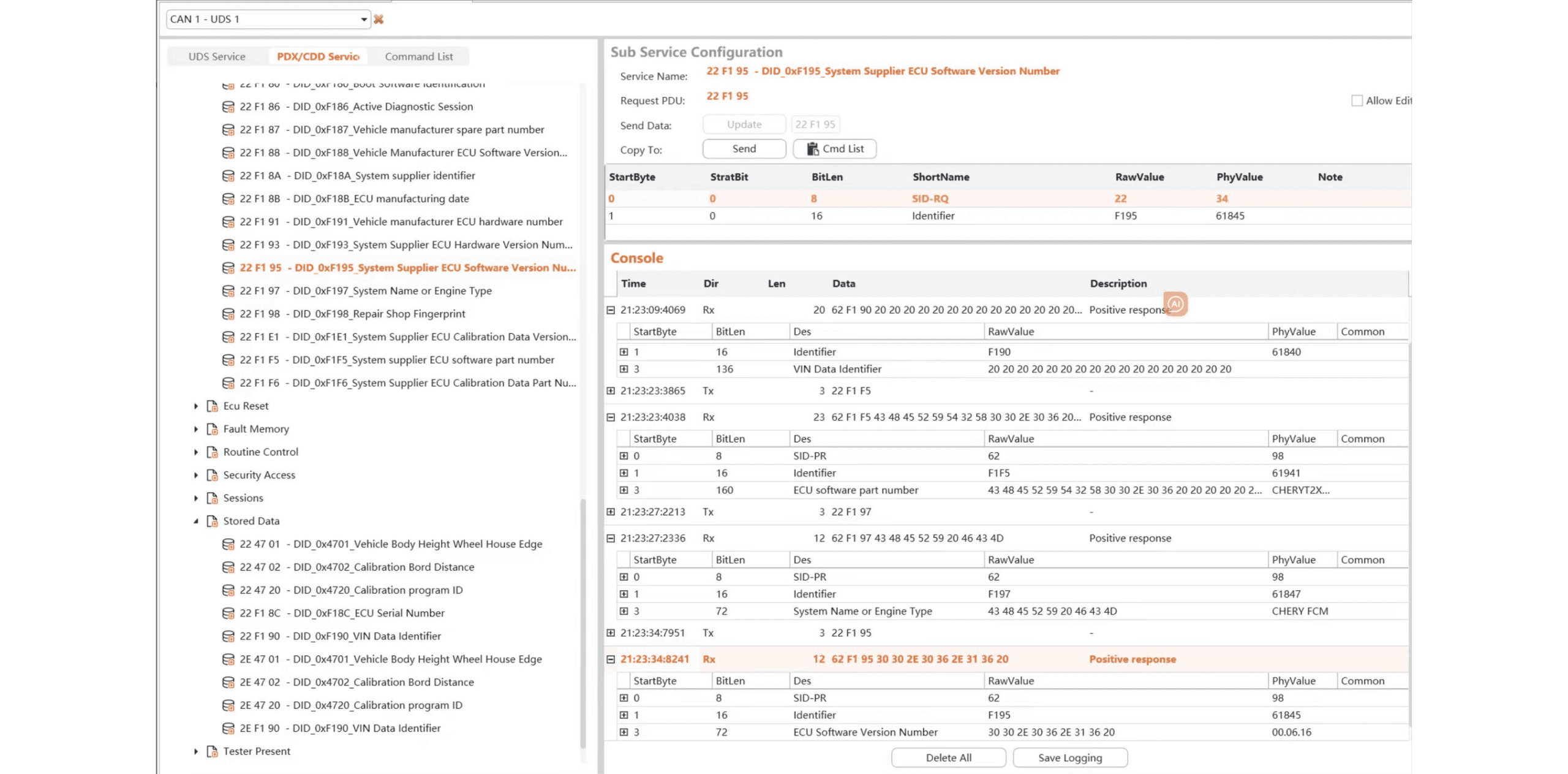Enable the Allow Edit checkbox

coord(1357,101)
